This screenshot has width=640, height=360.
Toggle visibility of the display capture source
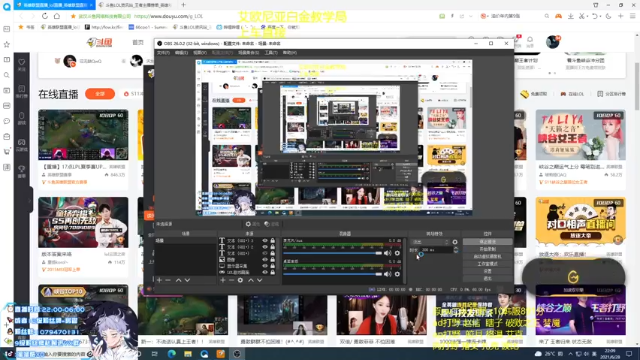tap(265, 266)
